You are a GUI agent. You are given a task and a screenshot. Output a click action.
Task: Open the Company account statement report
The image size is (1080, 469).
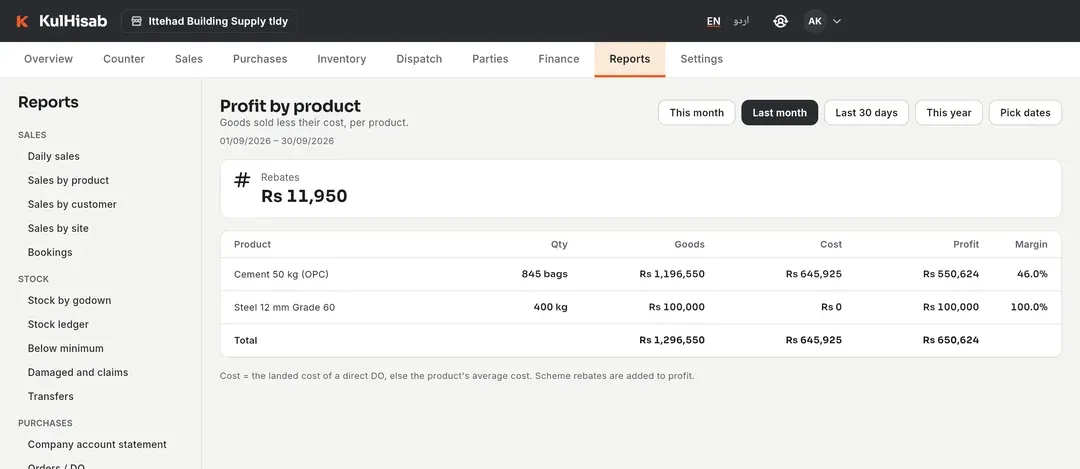97,445
